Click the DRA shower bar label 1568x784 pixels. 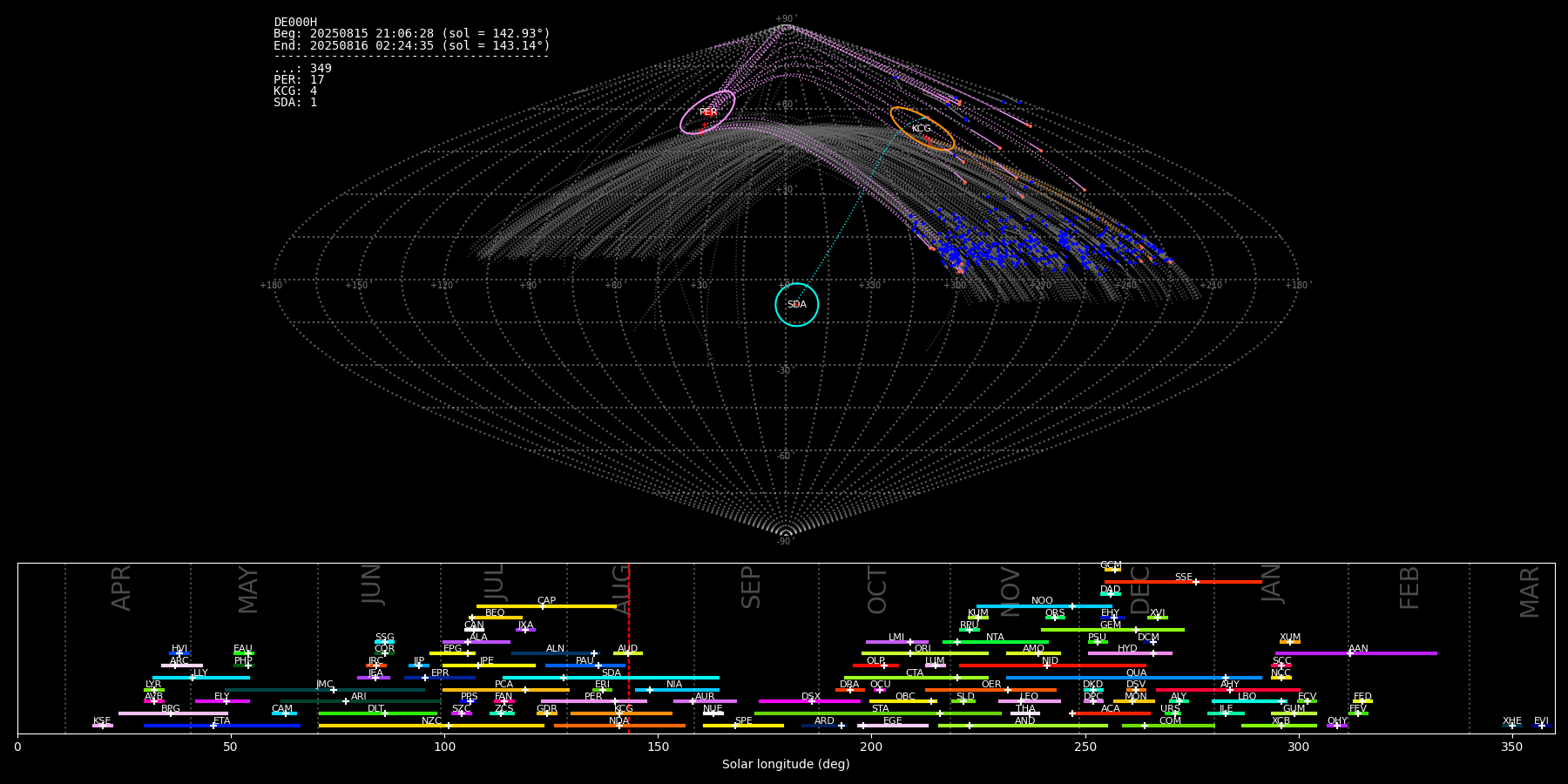point(849,685)
